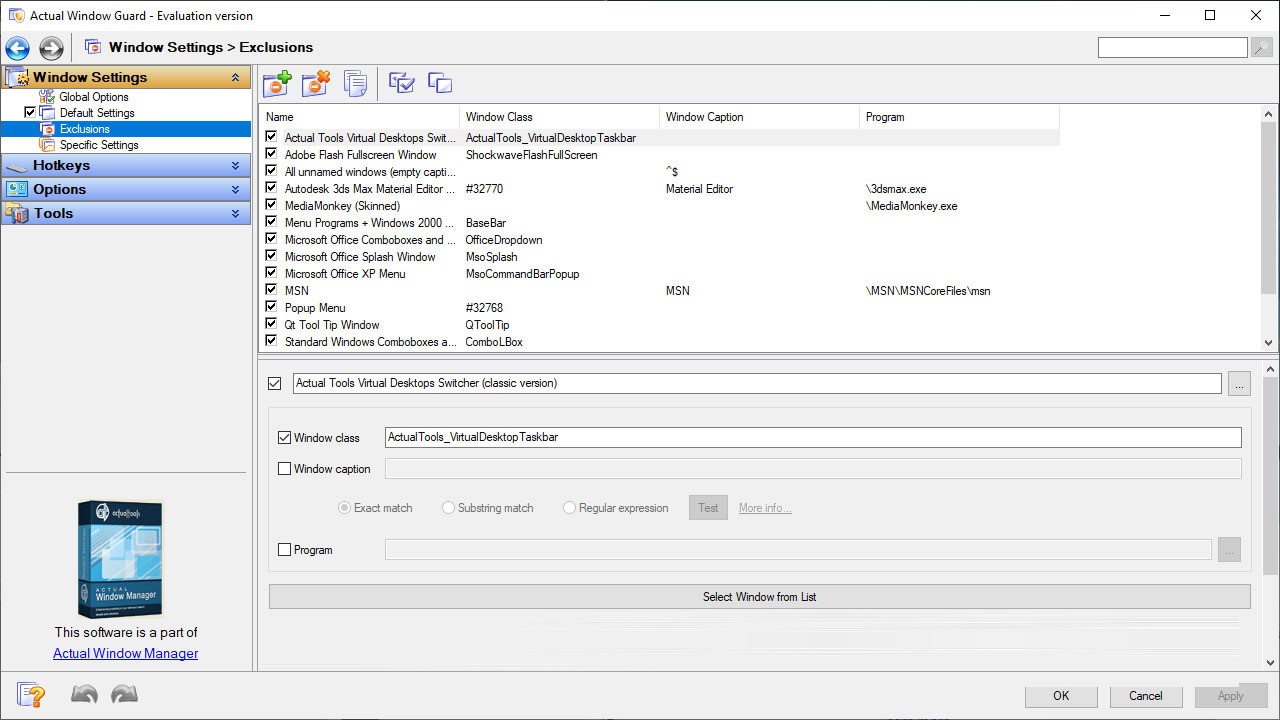Uncheck the Adobe Flash Fullscreen Window exclusion

click(270, 155)
